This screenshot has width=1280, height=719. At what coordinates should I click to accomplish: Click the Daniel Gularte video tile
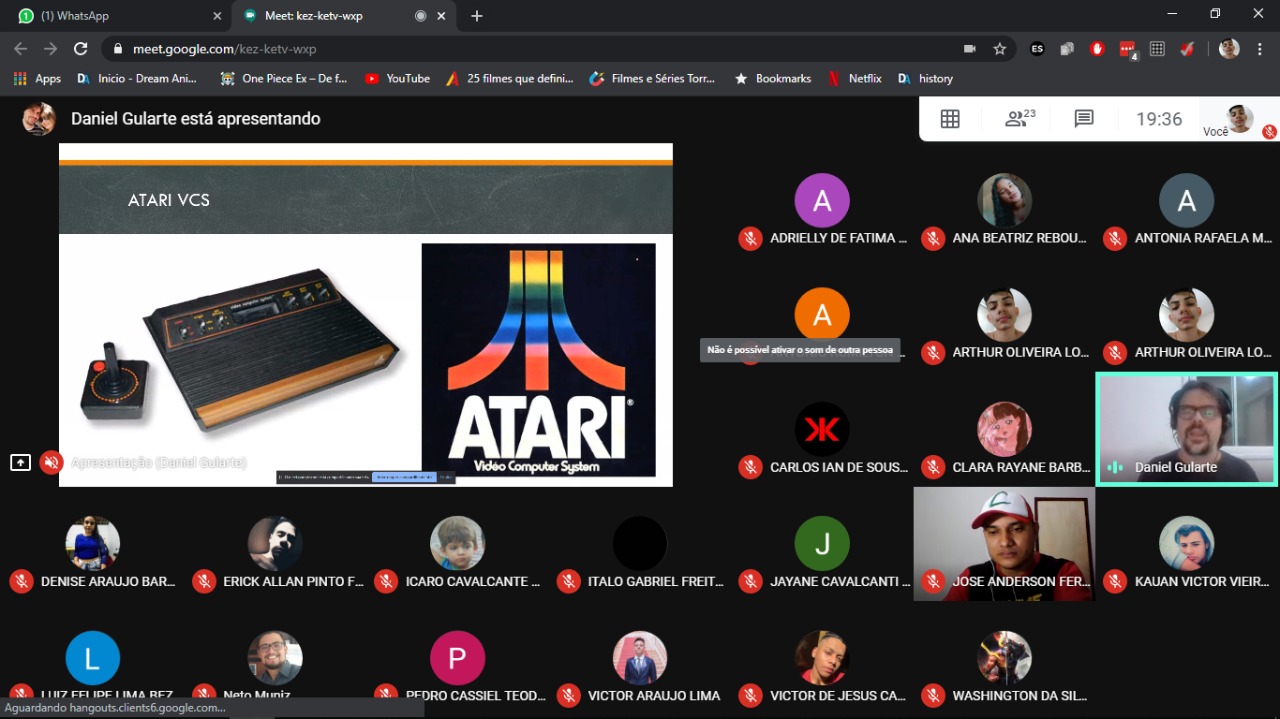pyautogui.click(x=1186, y=429)
